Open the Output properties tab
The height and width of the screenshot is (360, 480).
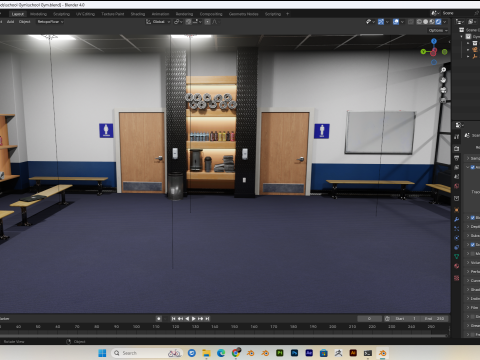457,158
